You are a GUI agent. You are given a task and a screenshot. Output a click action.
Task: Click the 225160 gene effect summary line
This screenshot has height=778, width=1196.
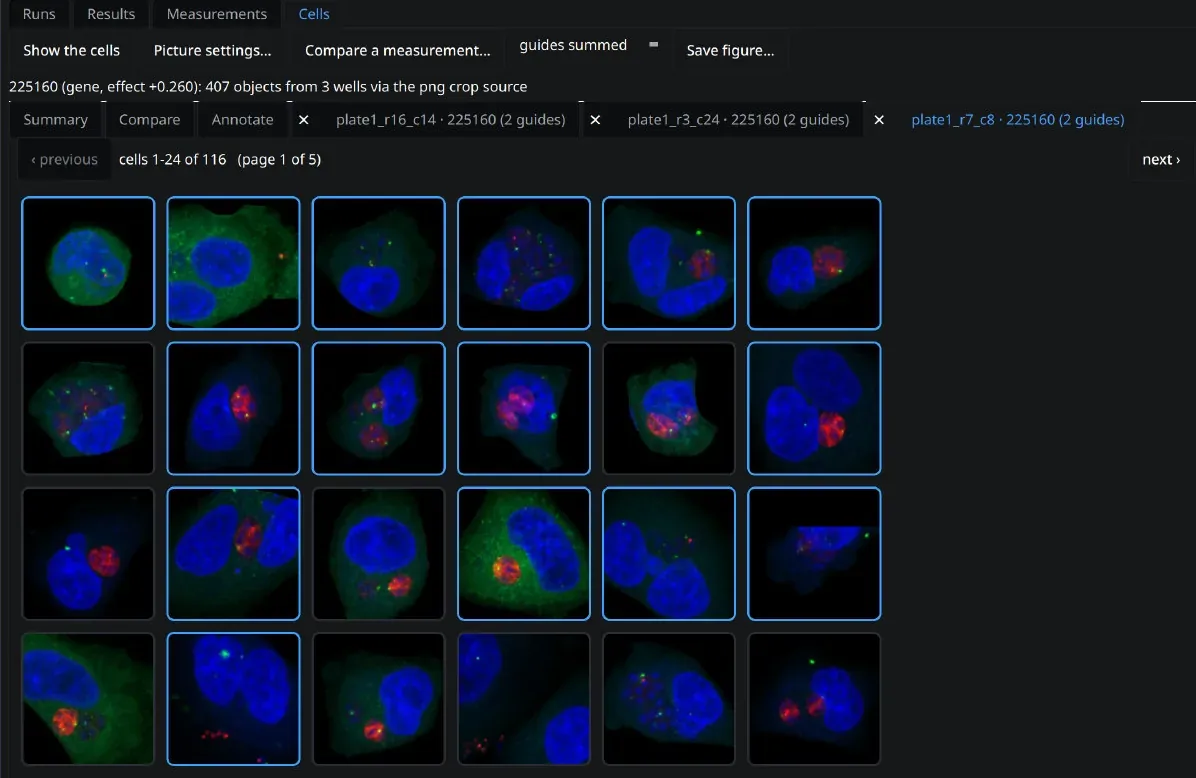pos(268,87)
